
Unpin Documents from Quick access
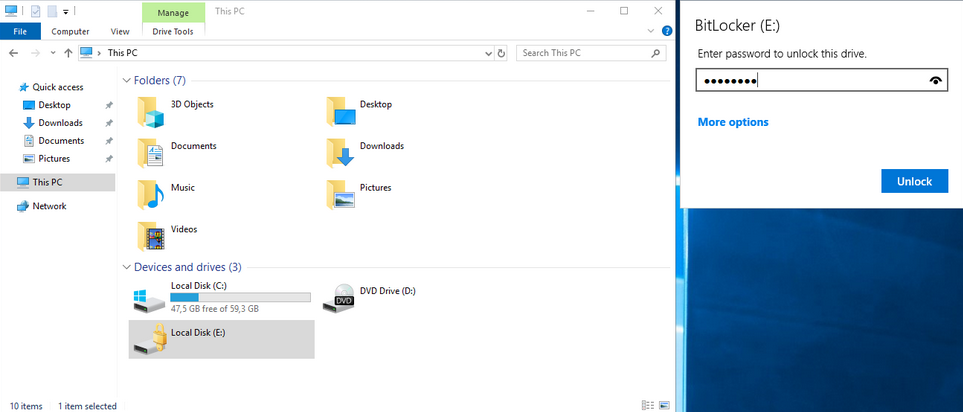pyautogui.click(x=109, y=141)
